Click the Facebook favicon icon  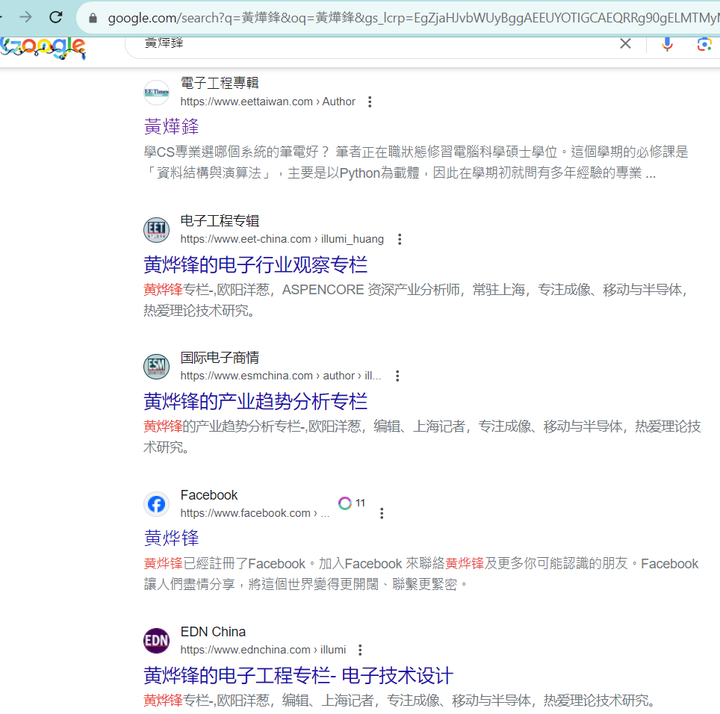pos(157,504)
